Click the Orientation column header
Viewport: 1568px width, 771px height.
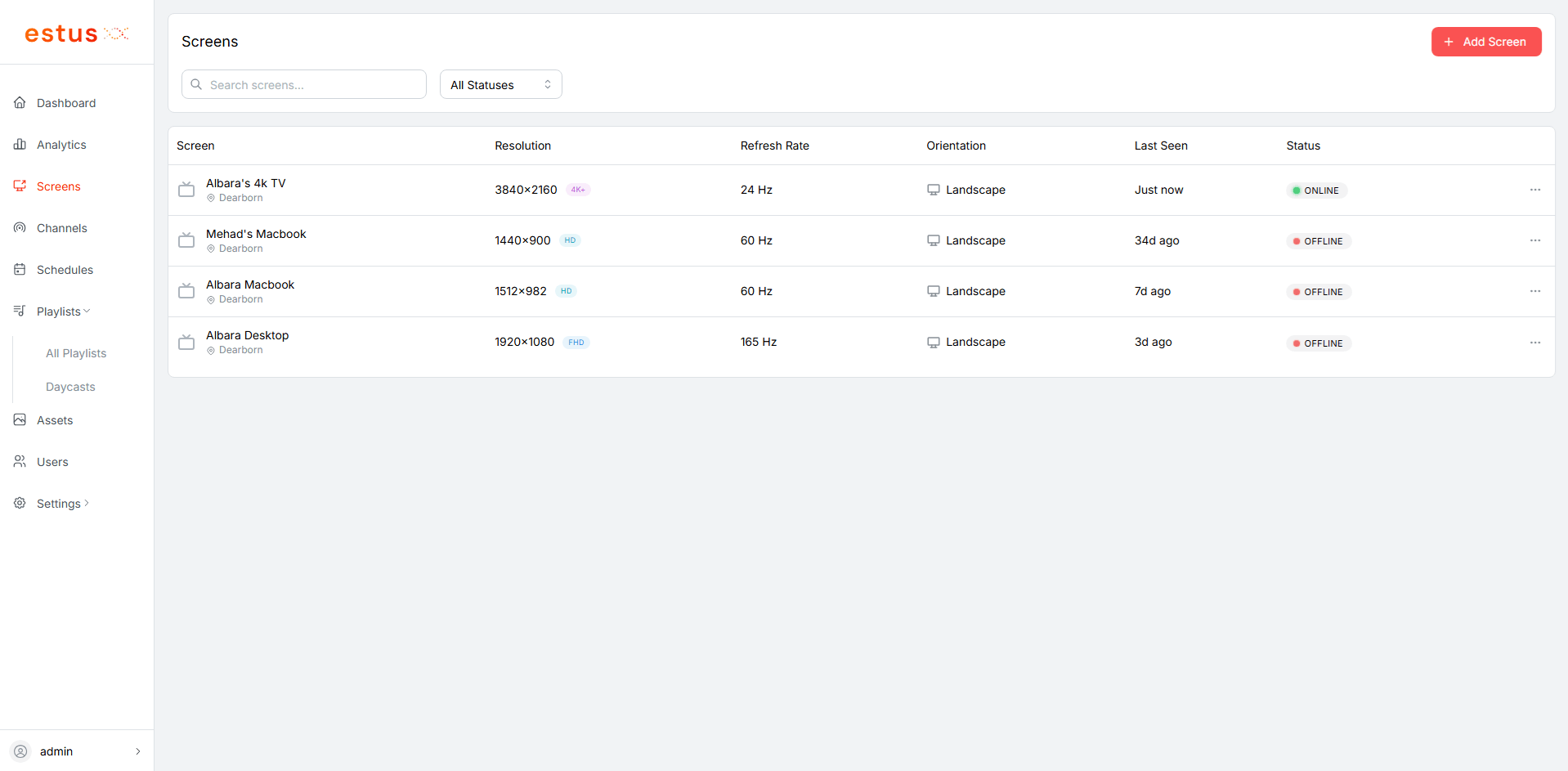pos(956,146)
